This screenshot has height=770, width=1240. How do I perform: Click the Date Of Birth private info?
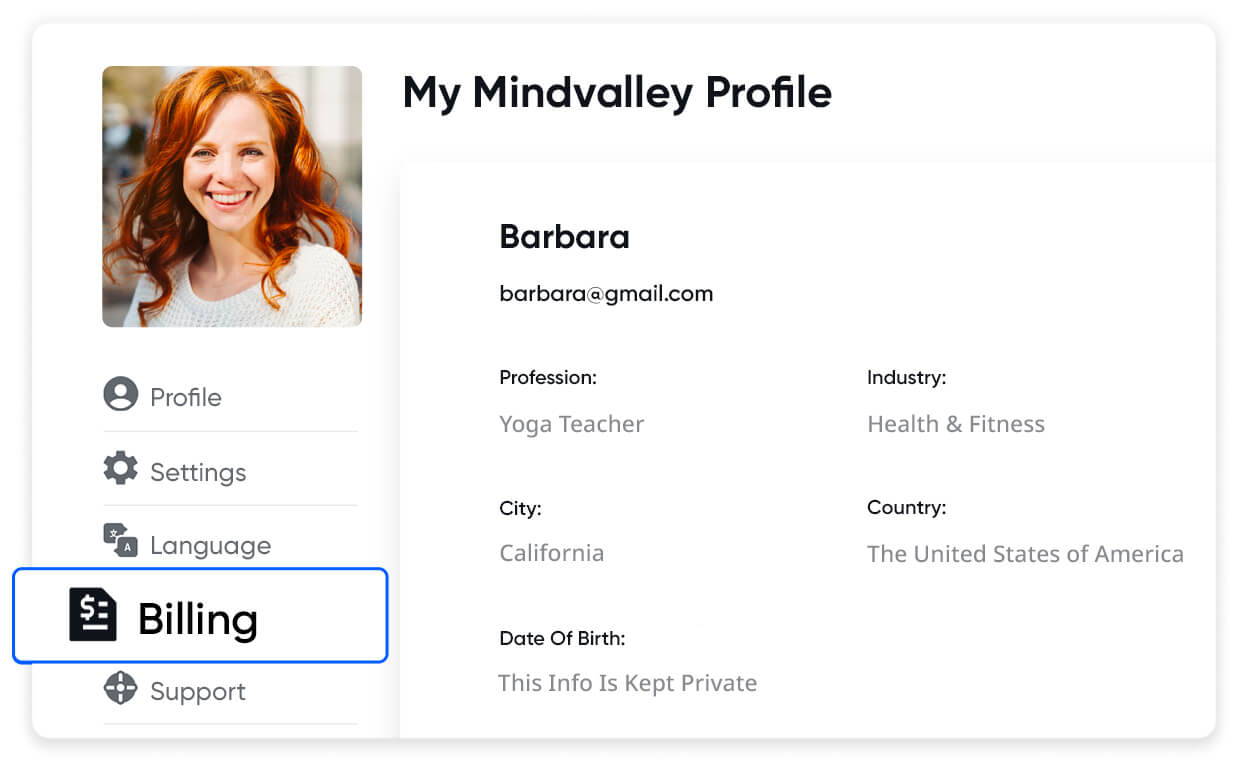627,683
